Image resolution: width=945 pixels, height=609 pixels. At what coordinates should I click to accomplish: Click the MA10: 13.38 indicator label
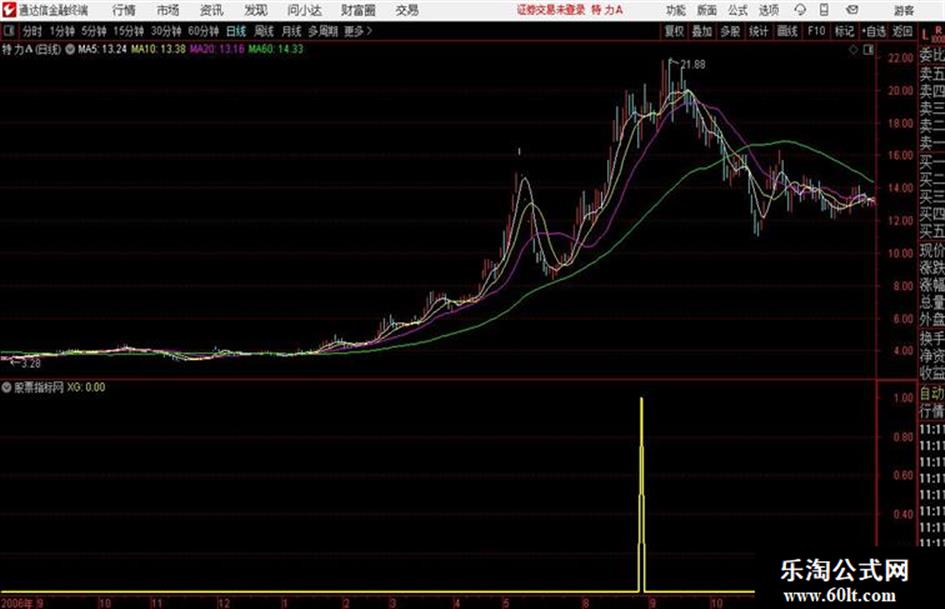(158, 49)
